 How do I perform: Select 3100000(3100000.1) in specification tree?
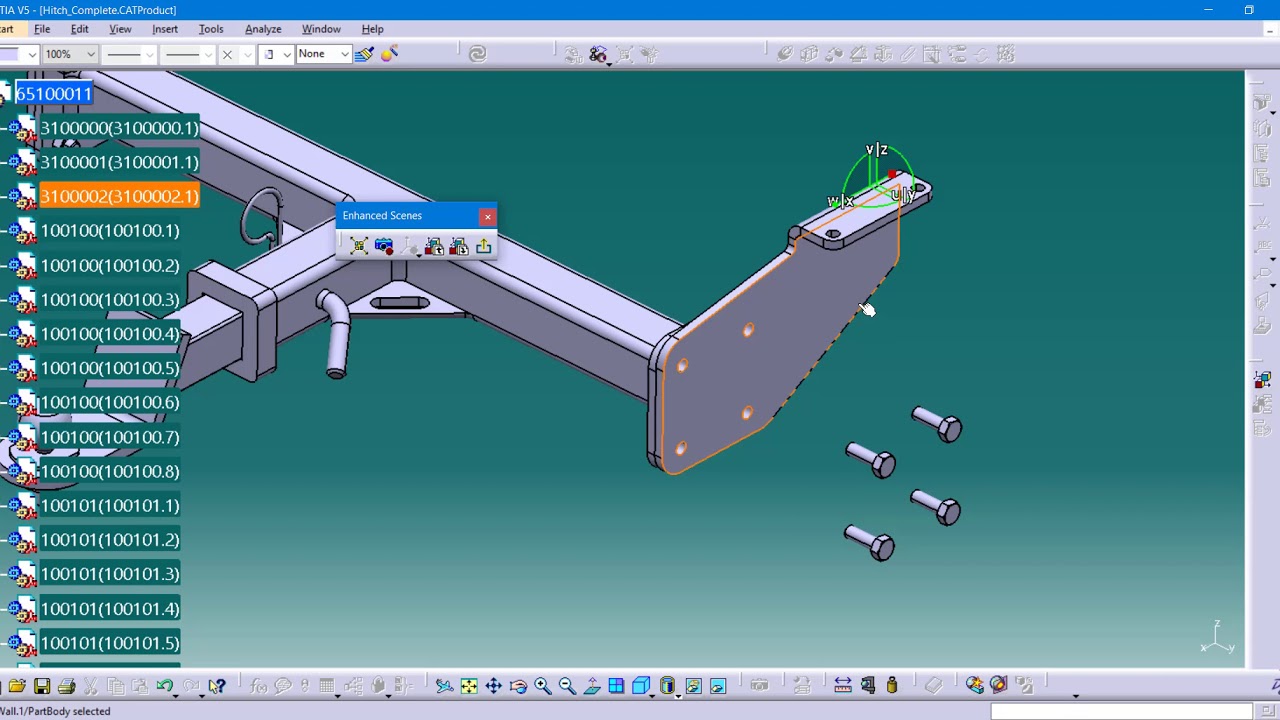click(x=119, y=128)
